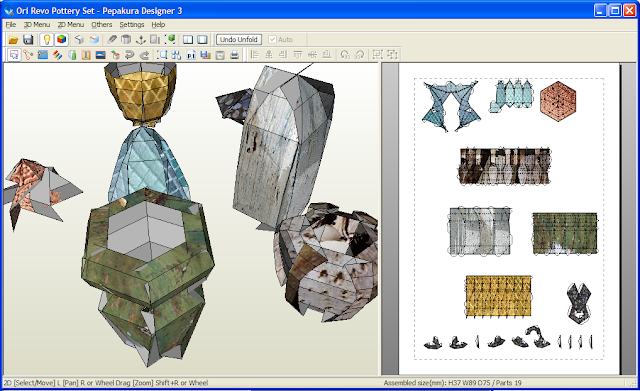Screen dimensions: 640x391
Task: Open the Settings menu
Action: pyautogui.click(x=132, y=24)
